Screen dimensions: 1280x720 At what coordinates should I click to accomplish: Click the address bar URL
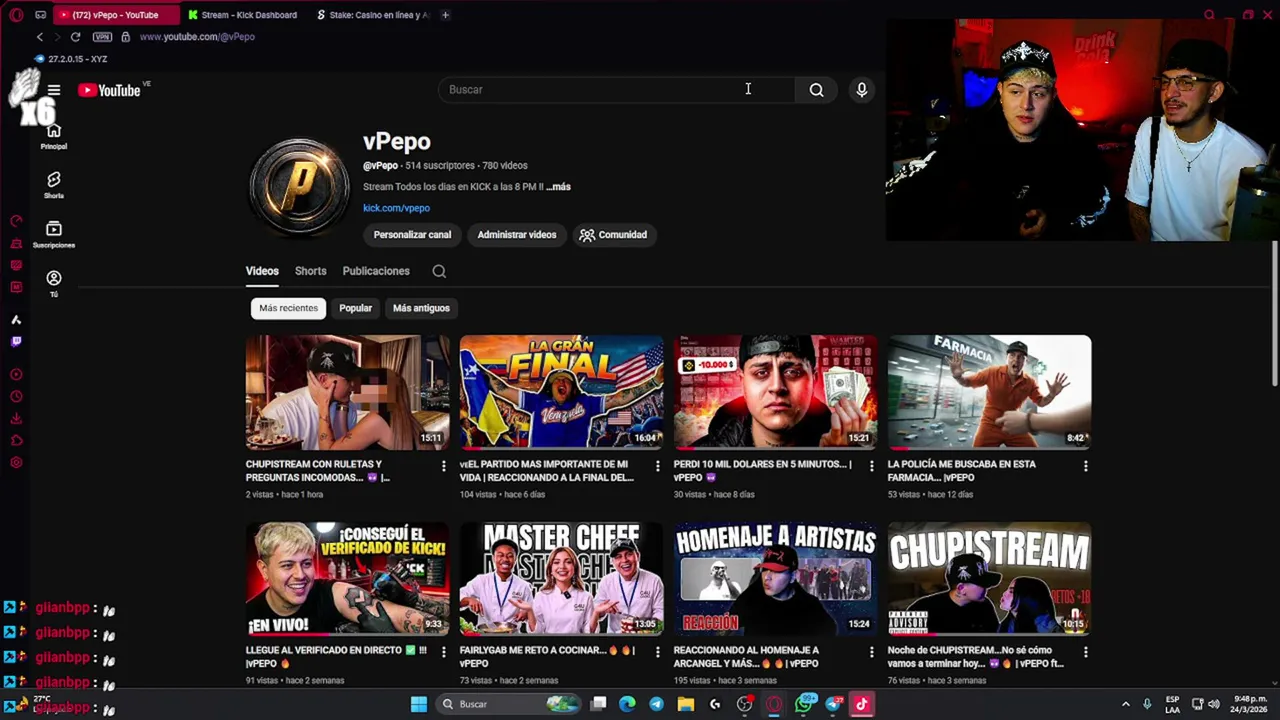(x=197, y=37)
